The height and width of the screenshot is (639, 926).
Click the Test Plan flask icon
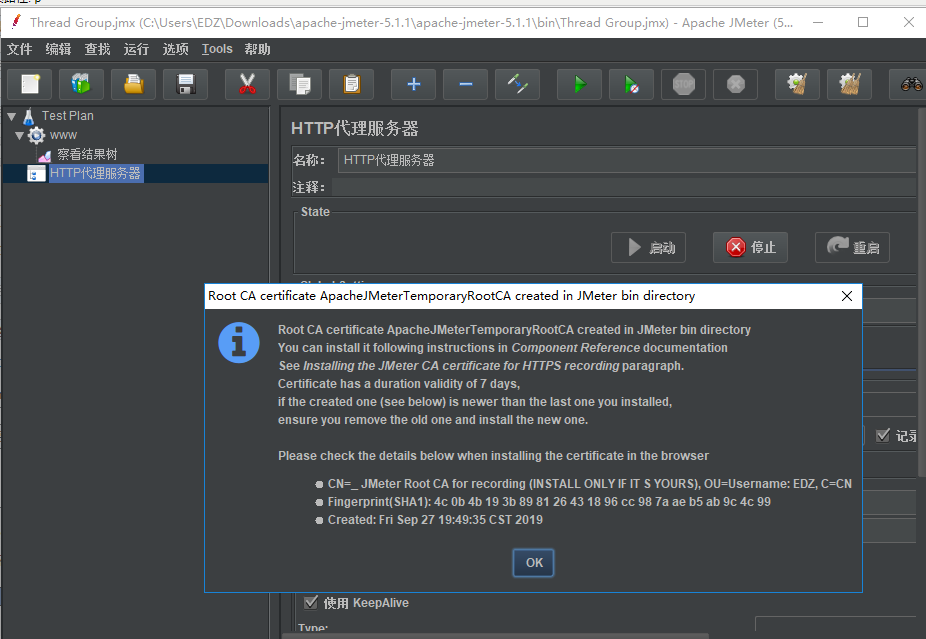(28, 116)
